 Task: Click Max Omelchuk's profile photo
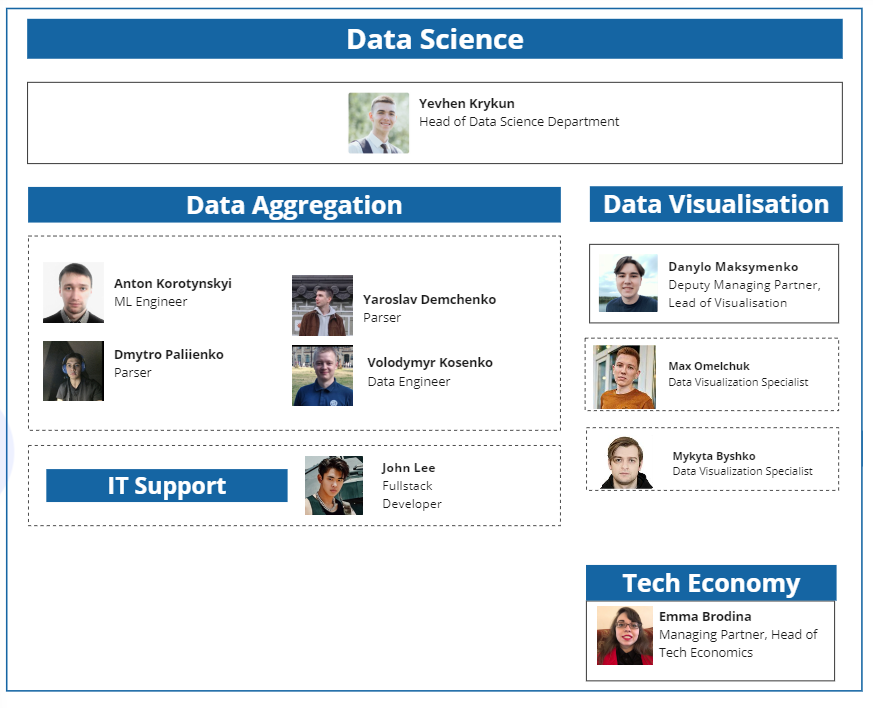click(624, 377)
